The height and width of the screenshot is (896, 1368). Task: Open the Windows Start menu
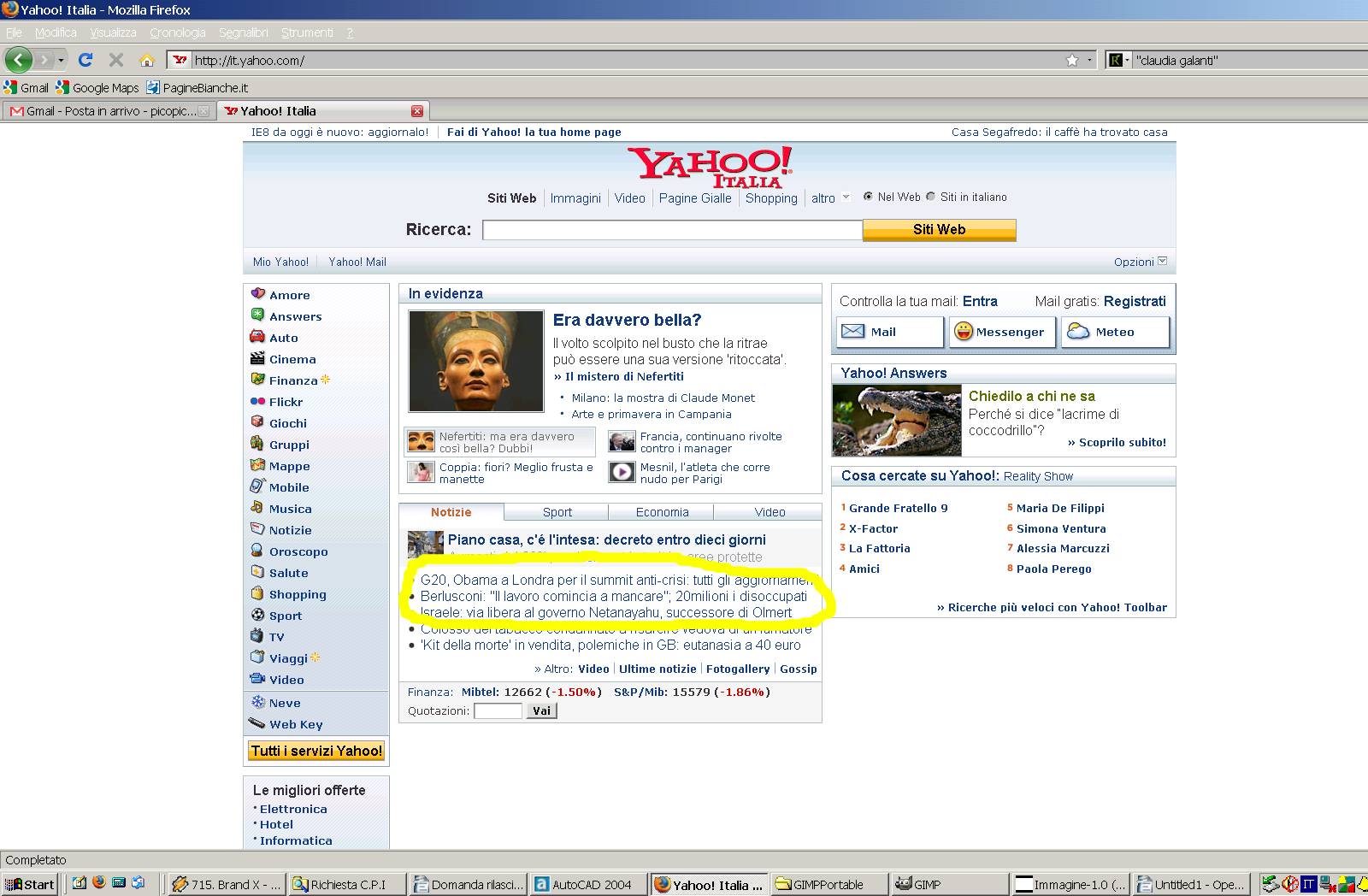point(29,884)
